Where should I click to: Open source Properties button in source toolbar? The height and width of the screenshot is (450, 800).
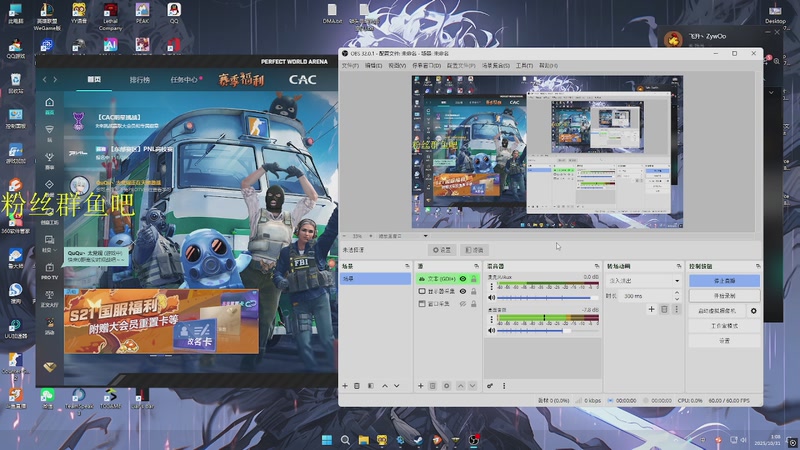coord(442,250)
